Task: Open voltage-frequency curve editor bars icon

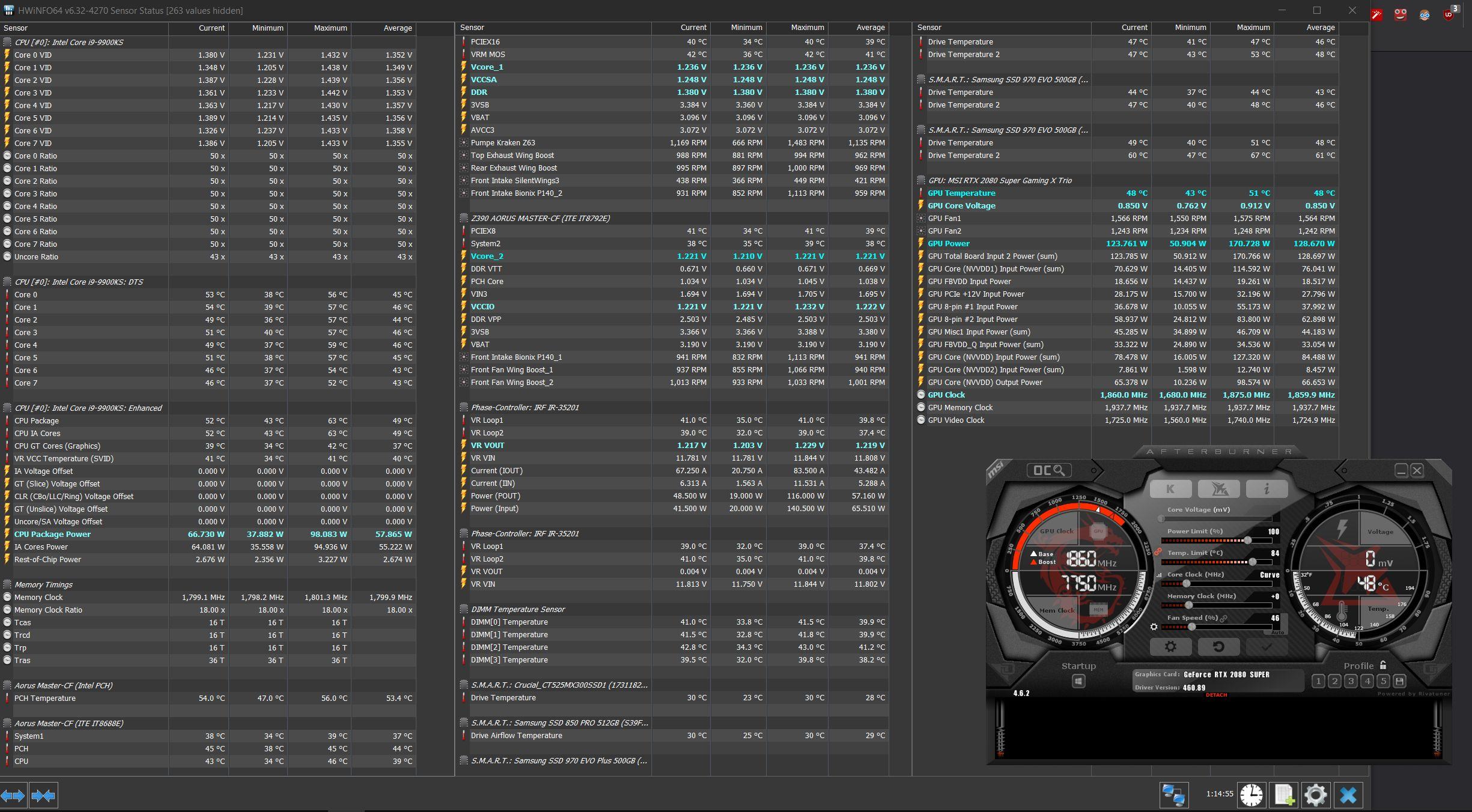Action: [1159, 575]
